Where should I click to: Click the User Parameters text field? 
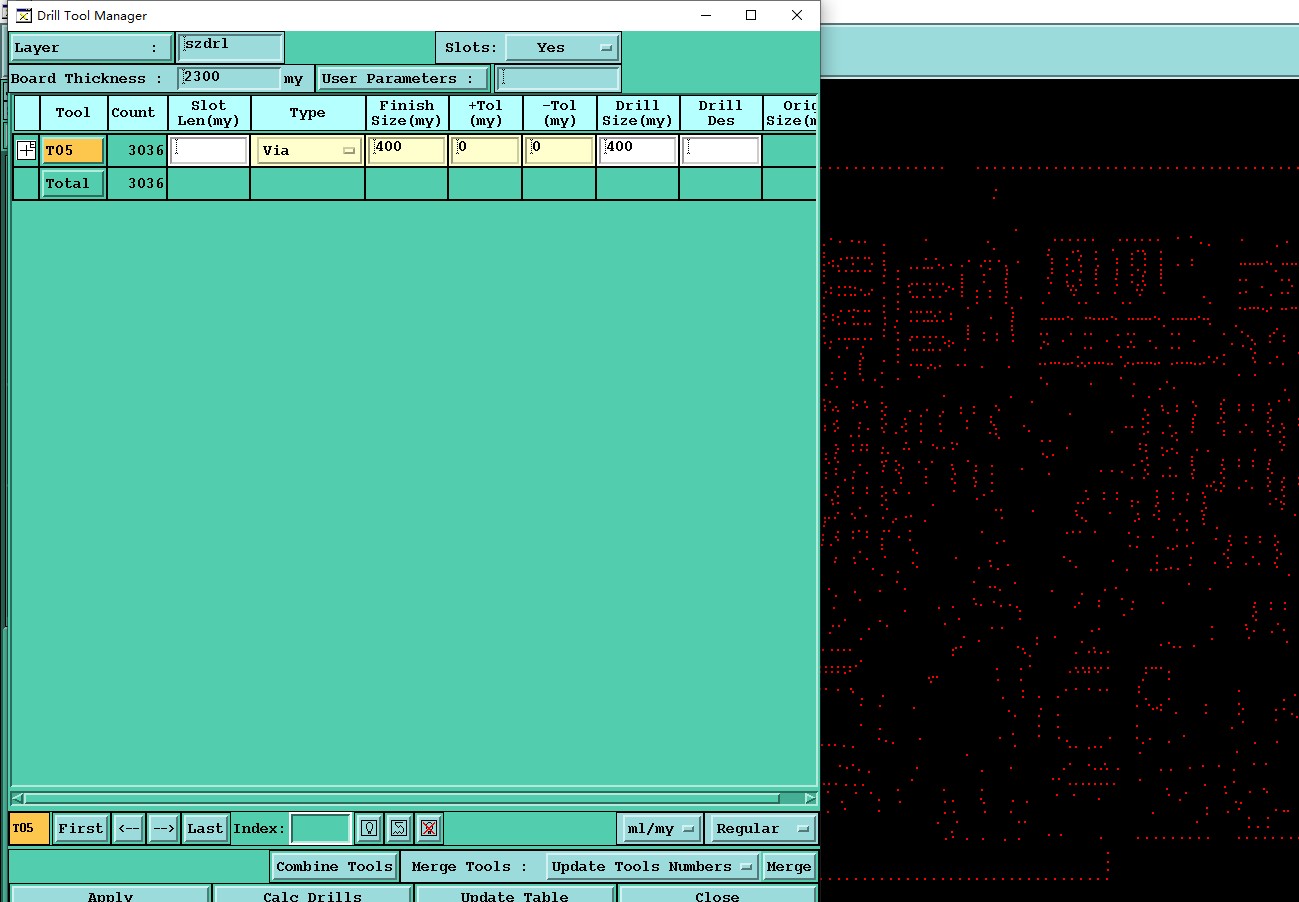(558, 78)
